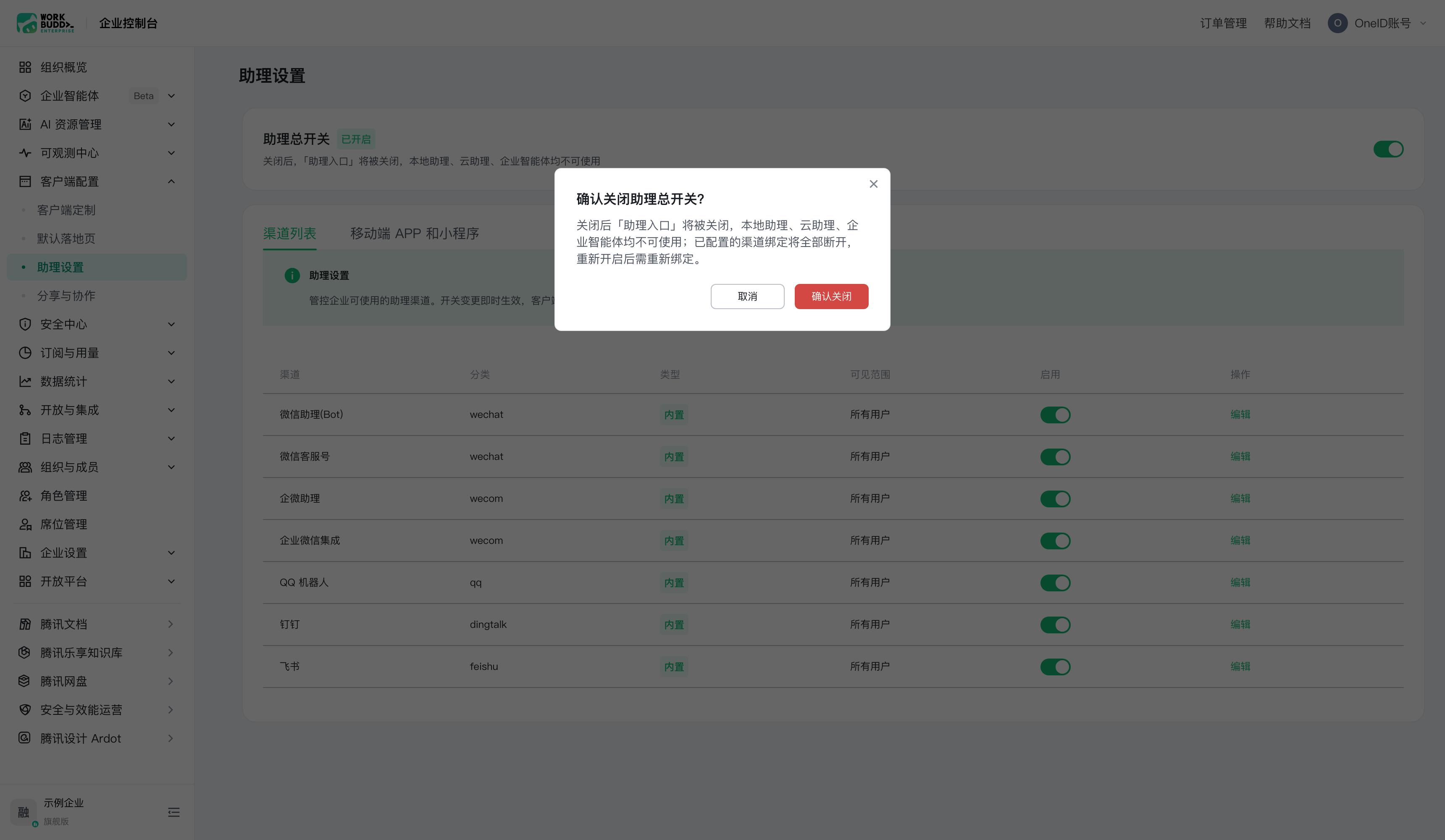Open the 帮助文档 link
This screenshot has width=1445, height=840.
pyautogui.click(x=1287, y=24)
